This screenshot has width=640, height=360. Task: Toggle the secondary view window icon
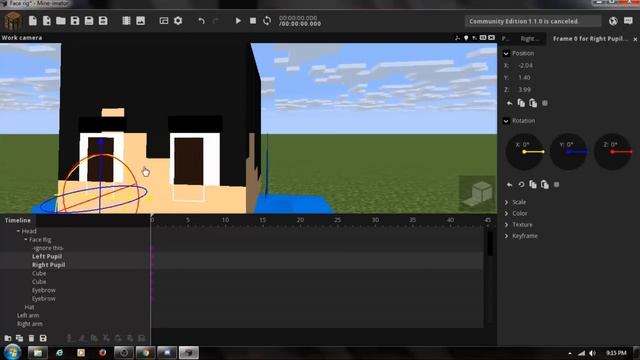coord(164,21)
